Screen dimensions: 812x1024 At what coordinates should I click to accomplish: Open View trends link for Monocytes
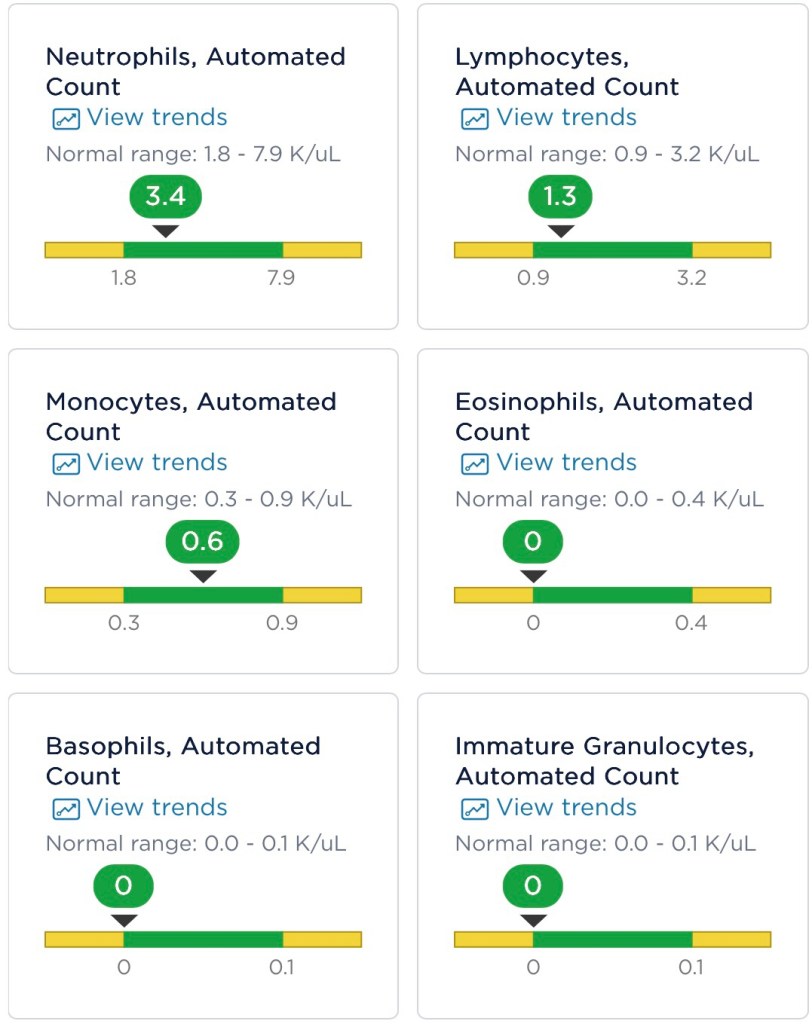click(157, 463)
